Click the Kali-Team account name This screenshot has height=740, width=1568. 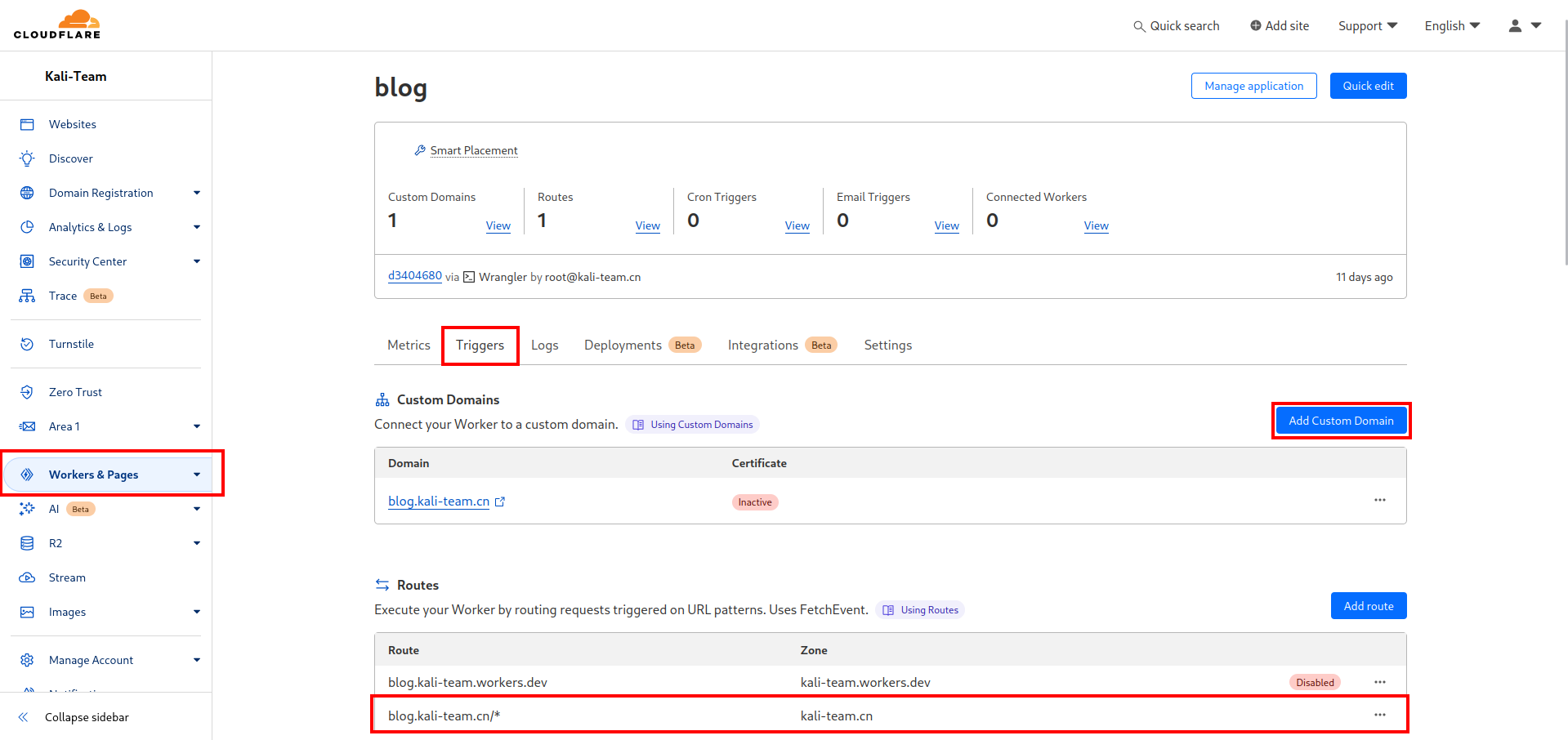(x=76, y=76)
